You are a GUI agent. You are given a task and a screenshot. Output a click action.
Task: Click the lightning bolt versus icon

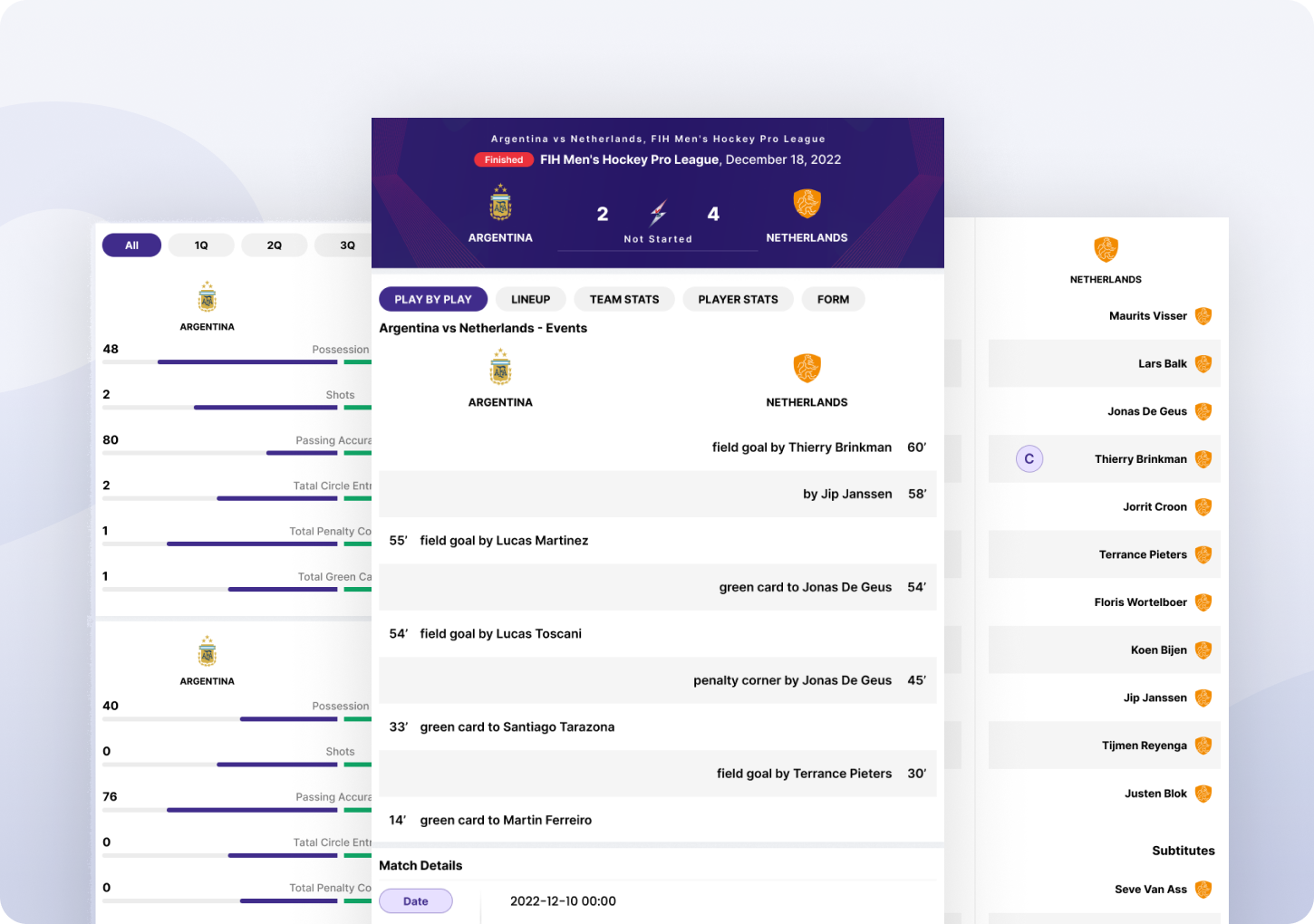[658, 213]
